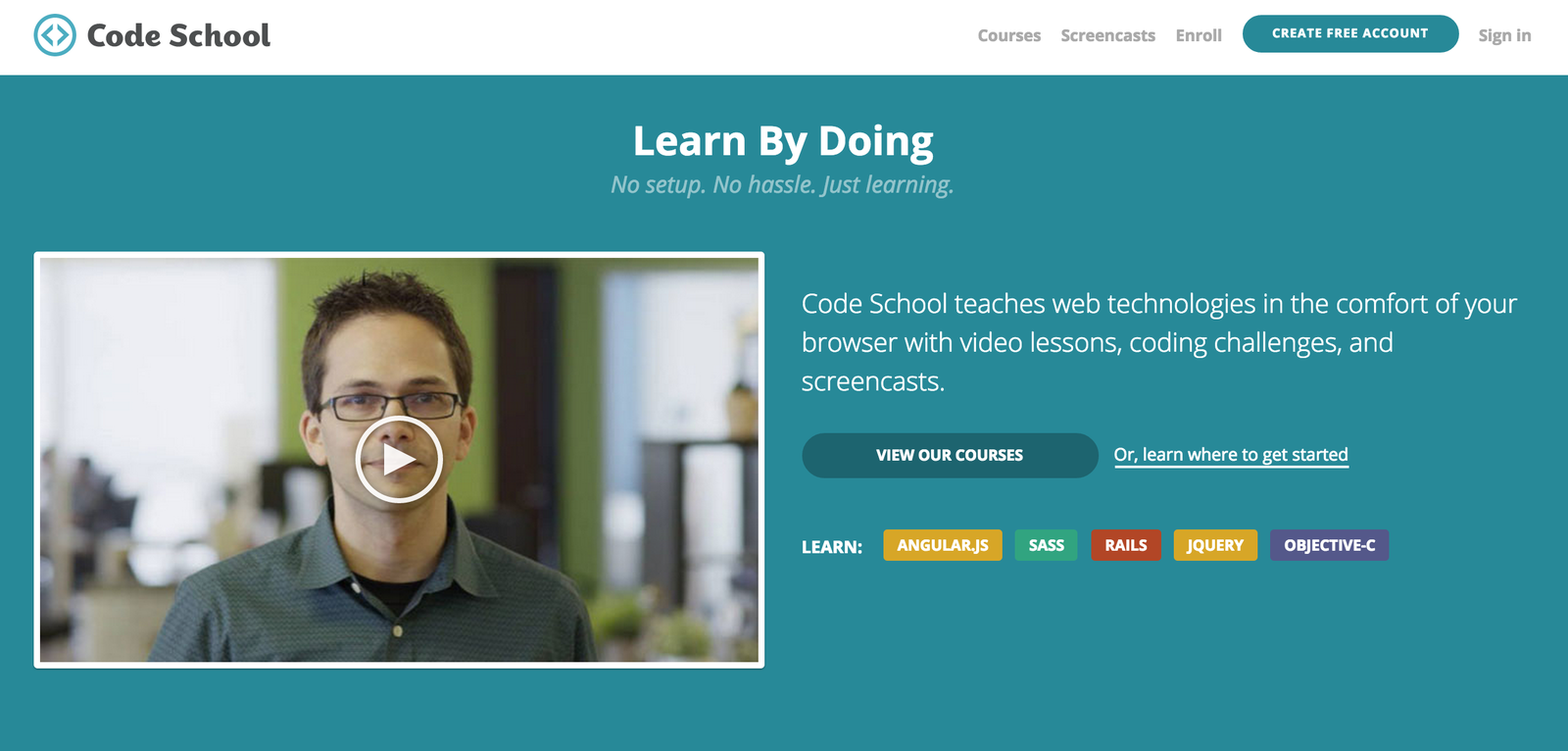This screenshot has height=751, width=1568.
Task: Click the Create Free Account button
Action: pyautogui.click(x=1350, y=33)
